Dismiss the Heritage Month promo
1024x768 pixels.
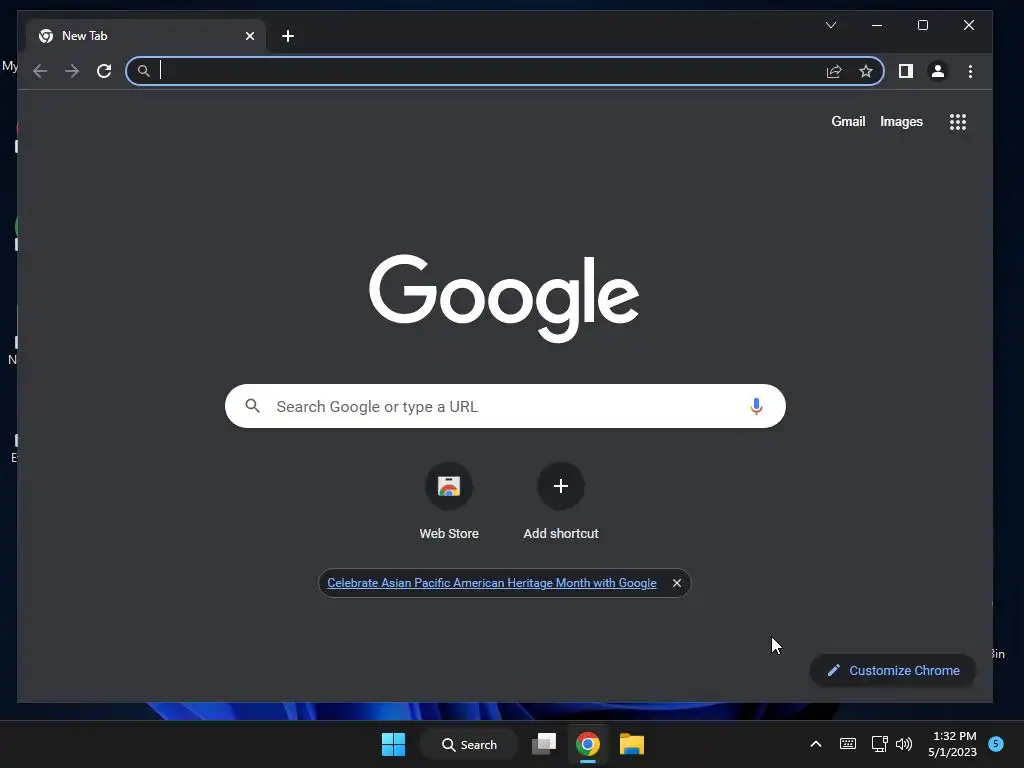point(677,583)
